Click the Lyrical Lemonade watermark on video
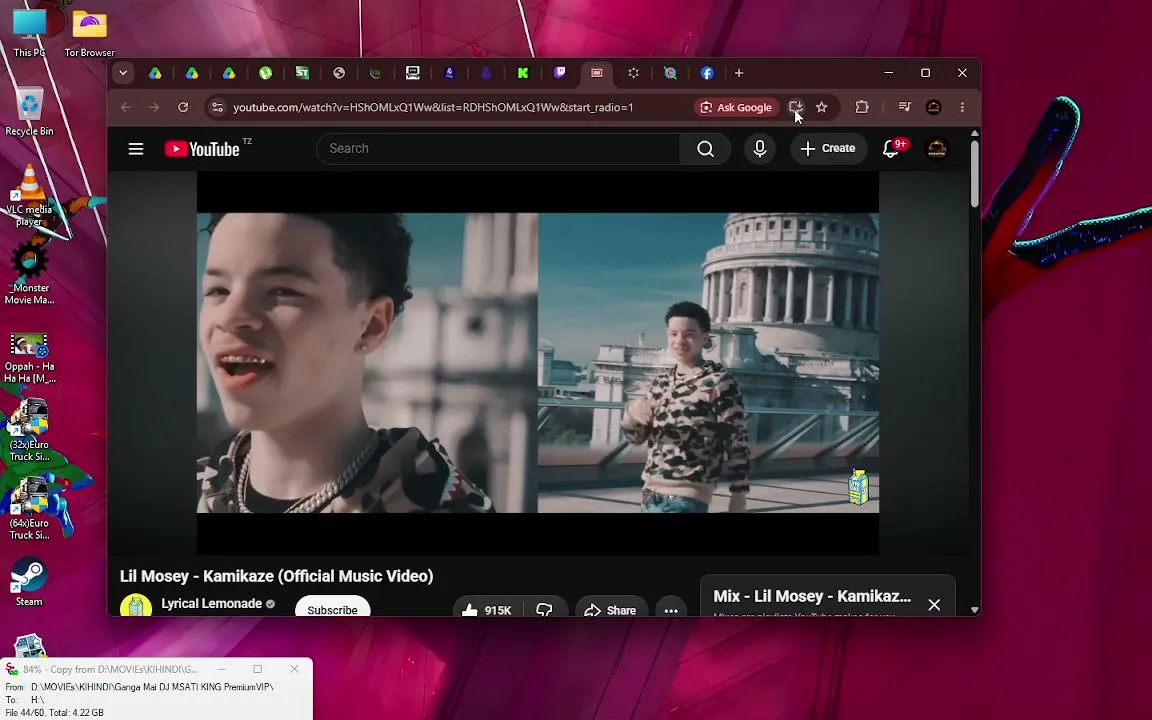 [858, 486]
